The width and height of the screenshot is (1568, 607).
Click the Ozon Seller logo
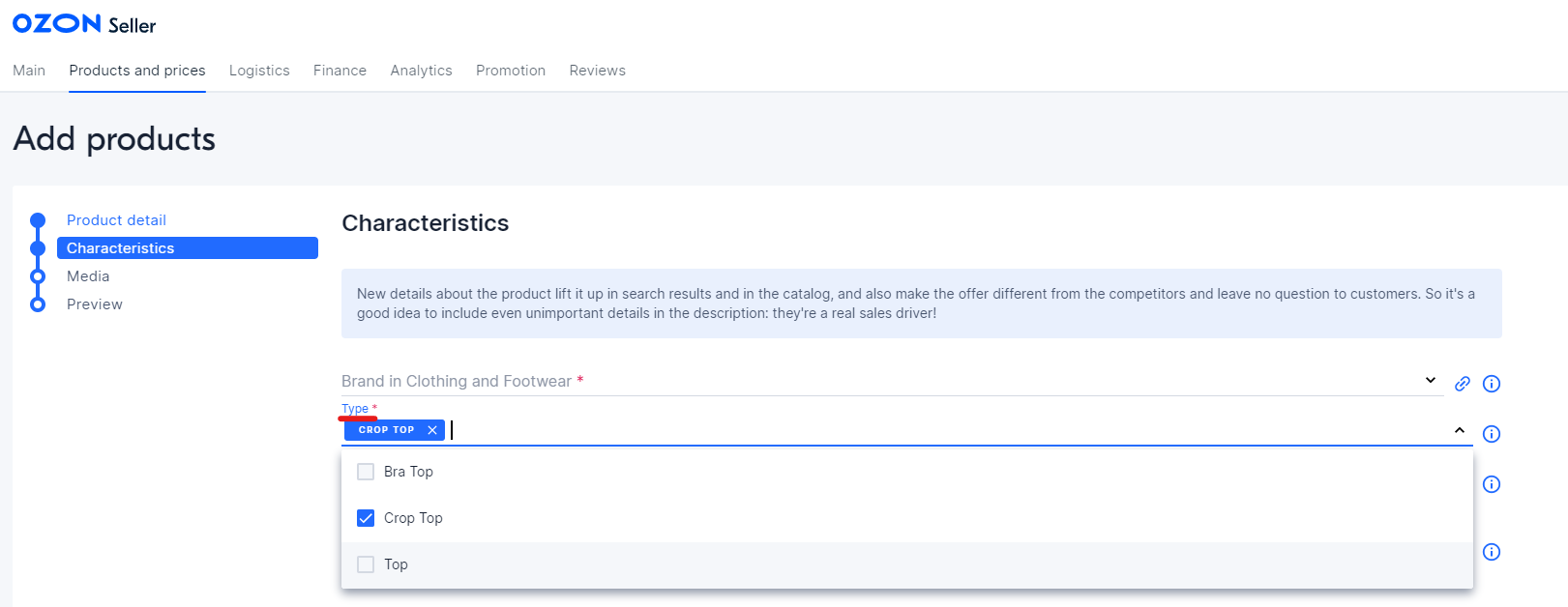84,24
